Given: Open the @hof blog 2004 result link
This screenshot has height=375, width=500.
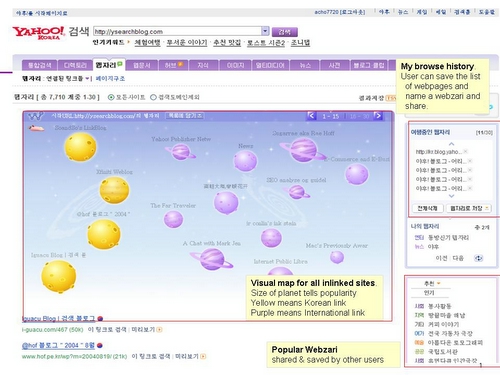Looking at the screenshot, I should coord(58,345).
